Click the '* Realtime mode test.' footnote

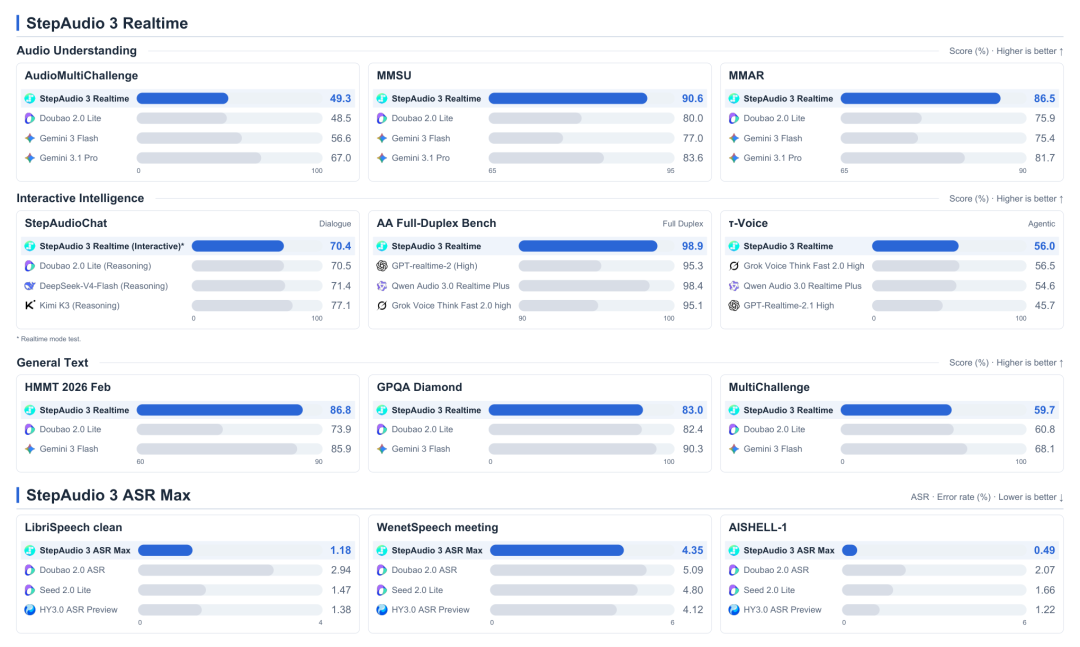click(x=48, y=339)
